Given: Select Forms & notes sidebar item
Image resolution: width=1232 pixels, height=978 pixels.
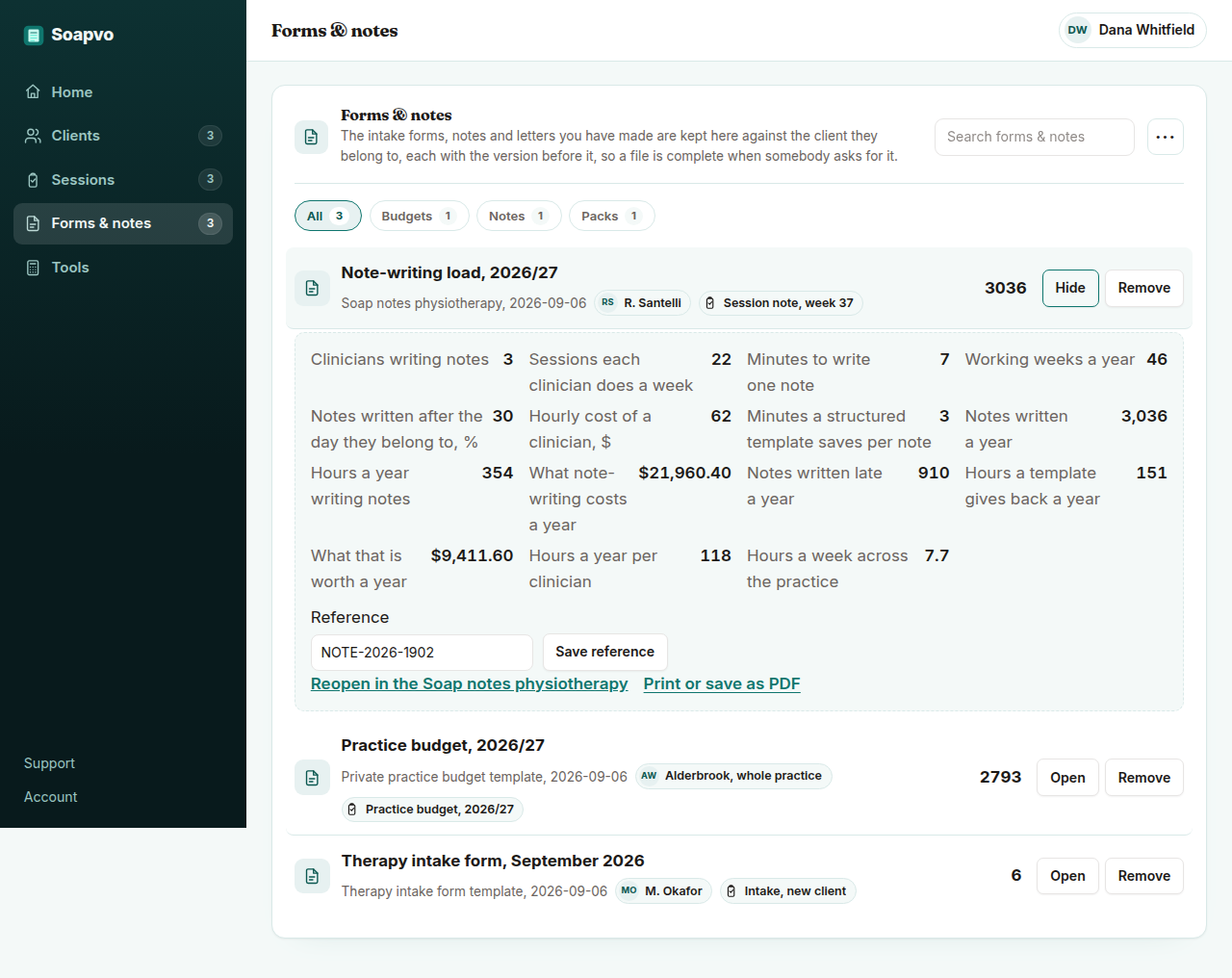Looking at the screenshot, I should [123, 223].
